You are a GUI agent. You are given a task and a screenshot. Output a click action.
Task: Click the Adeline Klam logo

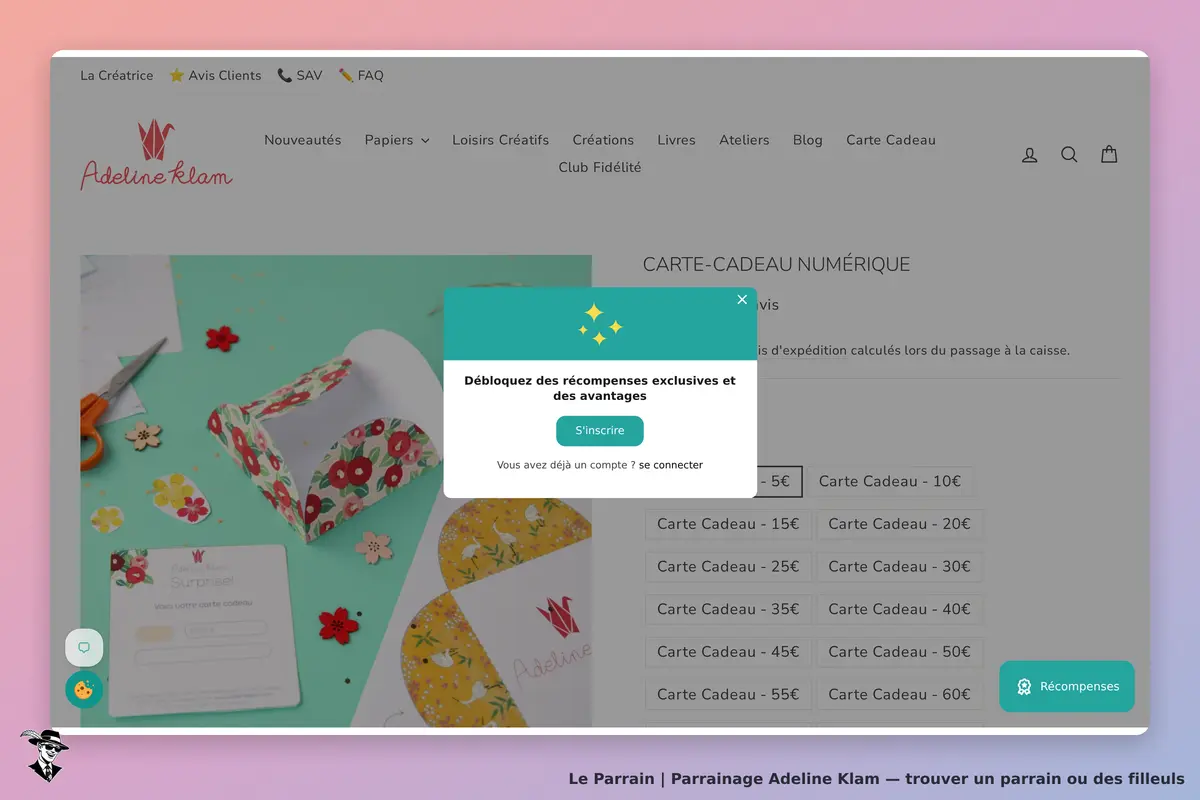pos(156,155)
